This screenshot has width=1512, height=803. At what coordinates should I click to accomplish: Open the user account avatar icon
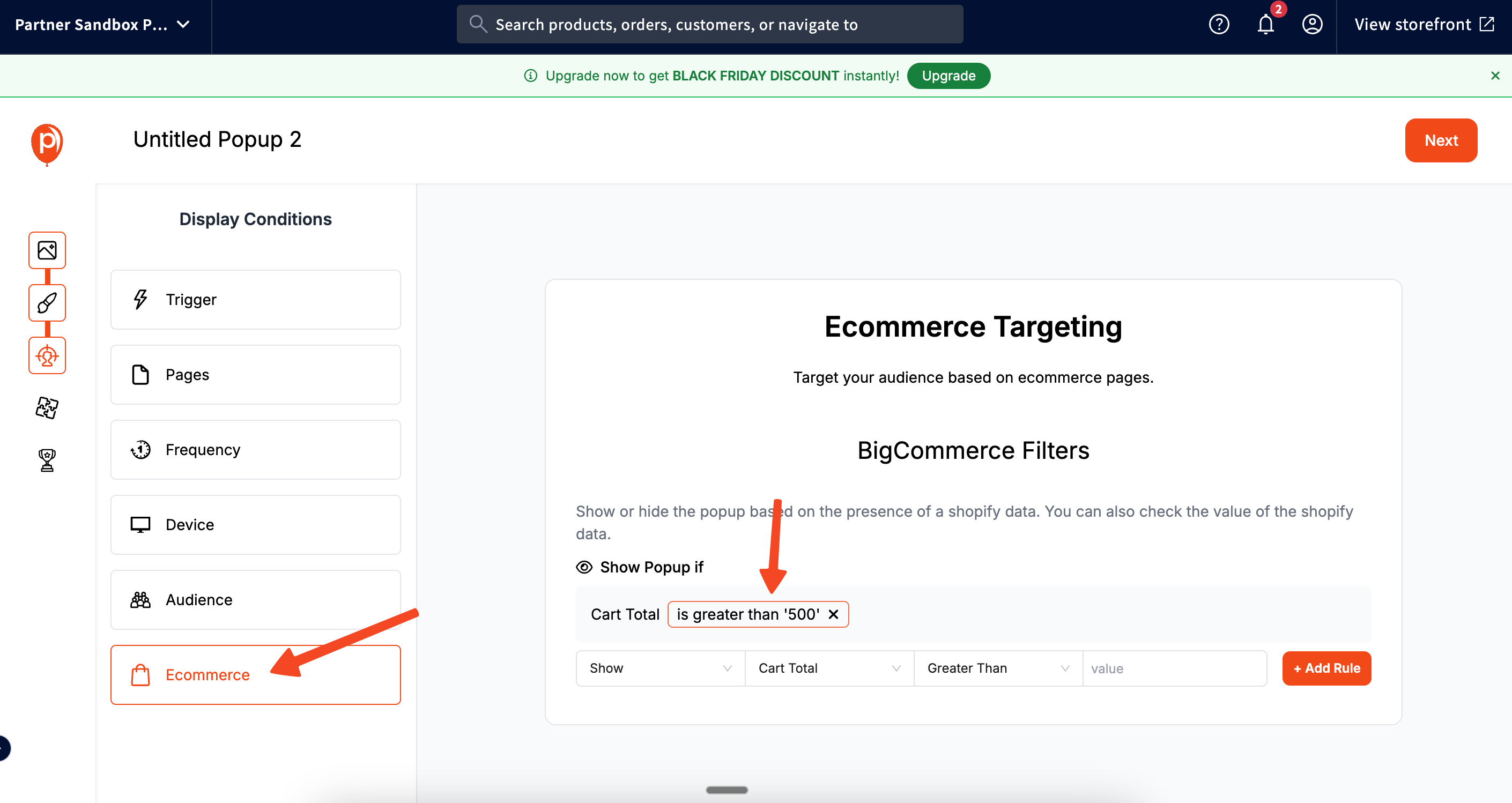point(1313,24)
